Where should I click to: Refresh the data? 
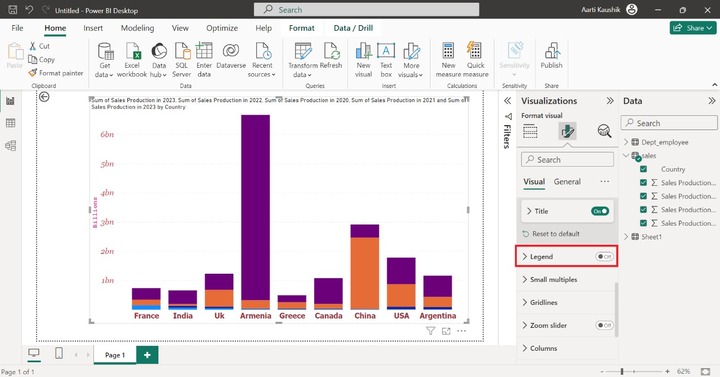point(331,56)
